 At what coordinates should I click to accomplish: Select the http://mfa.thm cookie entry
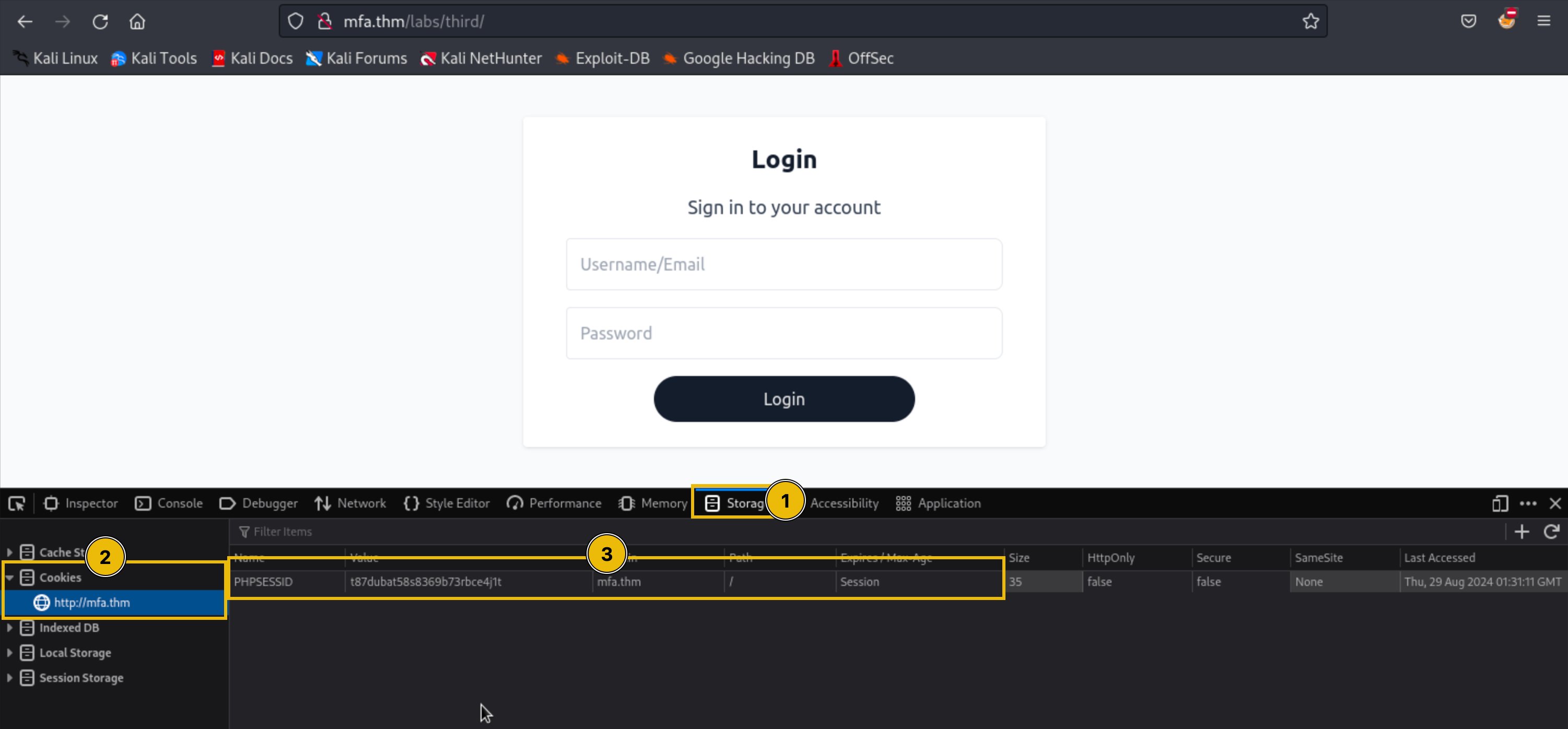click(x=92, y=603)
